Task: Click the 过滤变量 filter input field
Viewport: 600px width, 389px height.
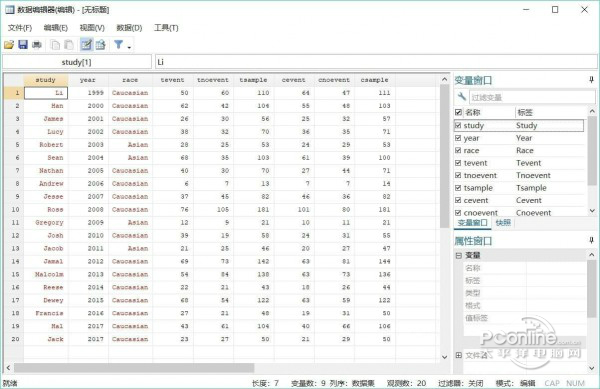Action: 532,97
